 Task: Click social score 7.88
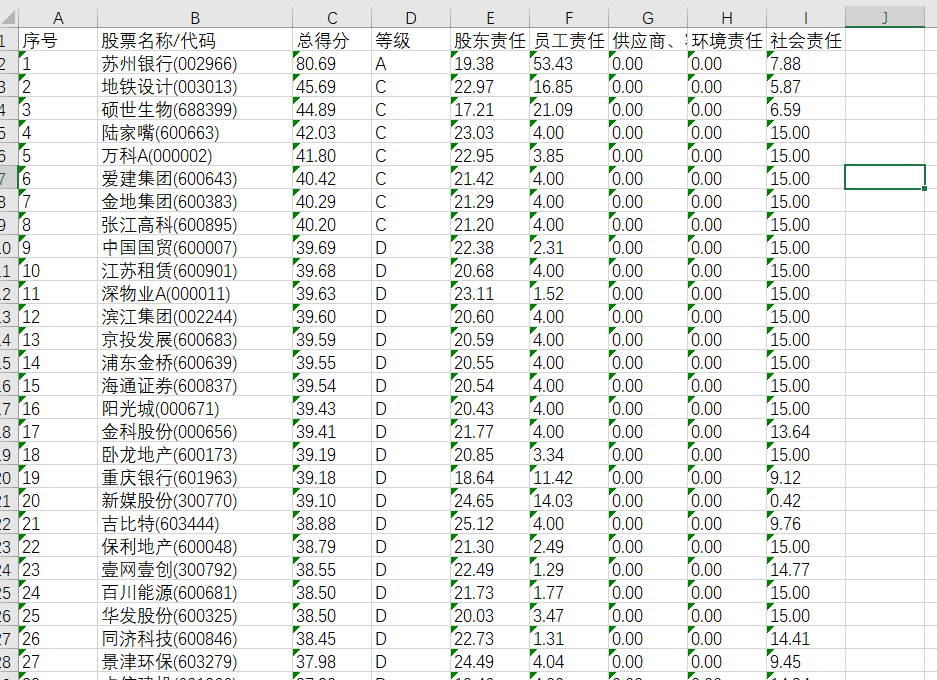(x=805, y=63)
